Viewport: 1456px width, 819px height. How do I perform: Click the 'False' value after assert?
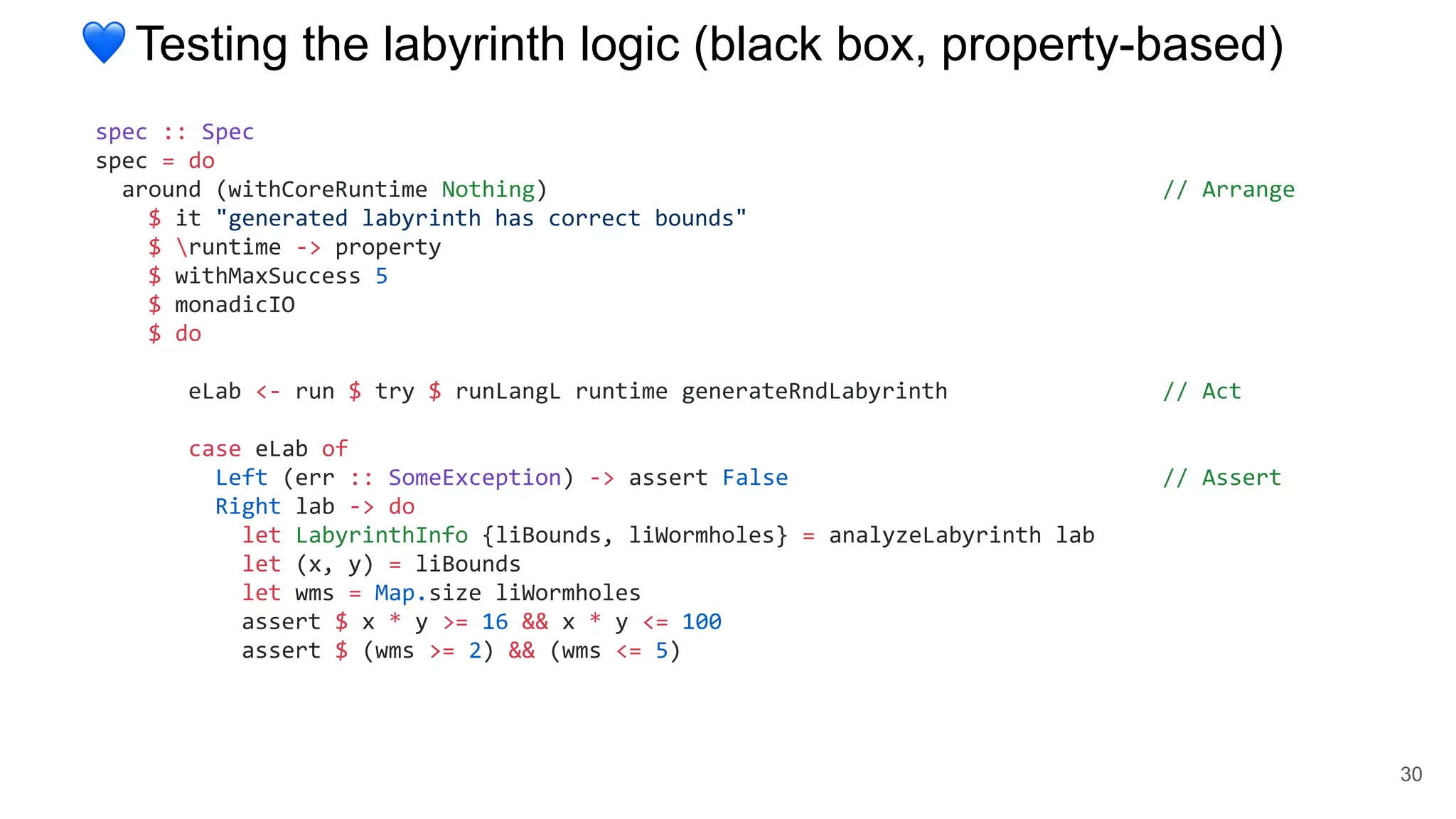pyautogui.click(x=754, y=478)
